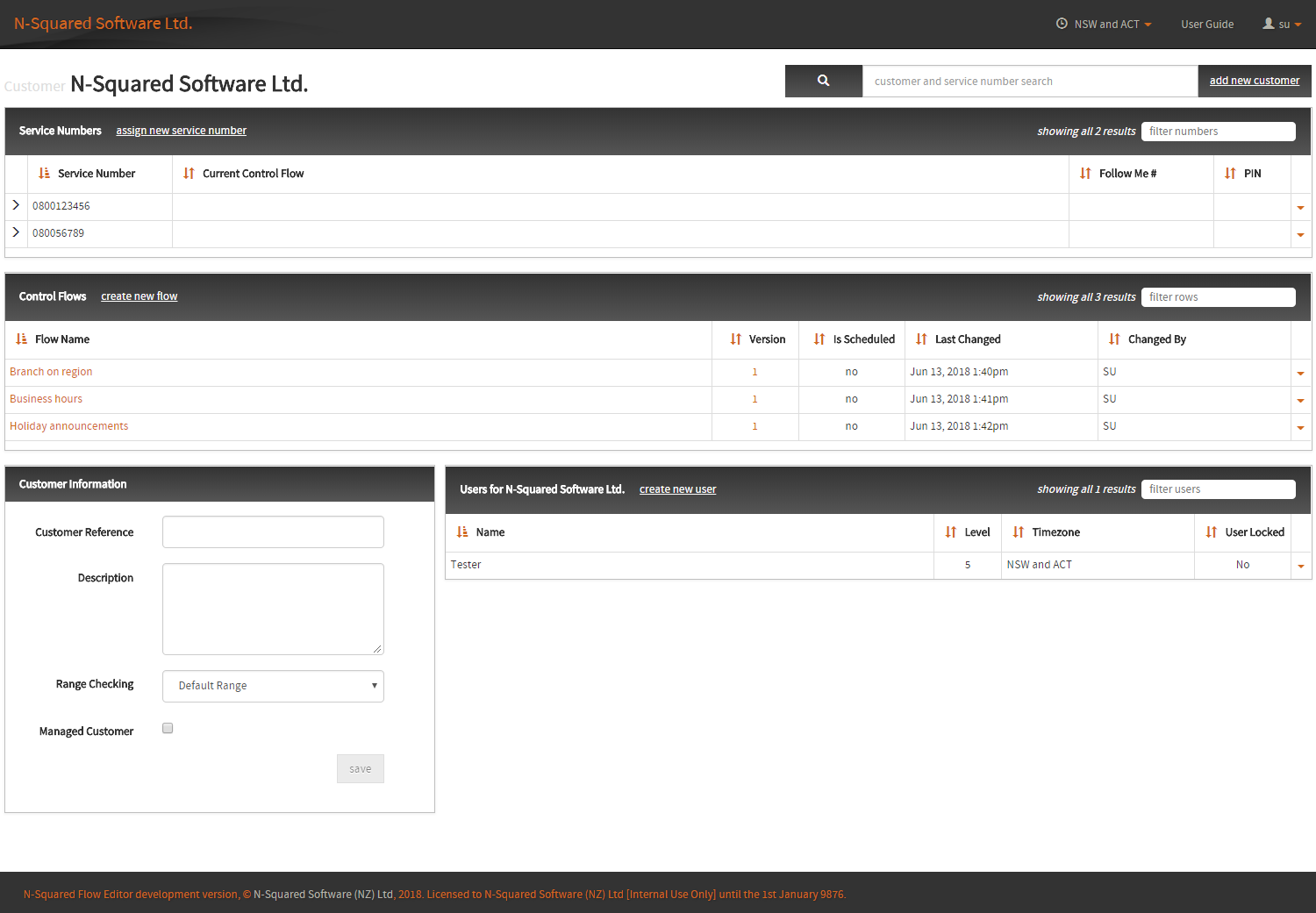Click create new flow link
The image size is (1316, 913).
pyautogui.click(x=139, y=296)
